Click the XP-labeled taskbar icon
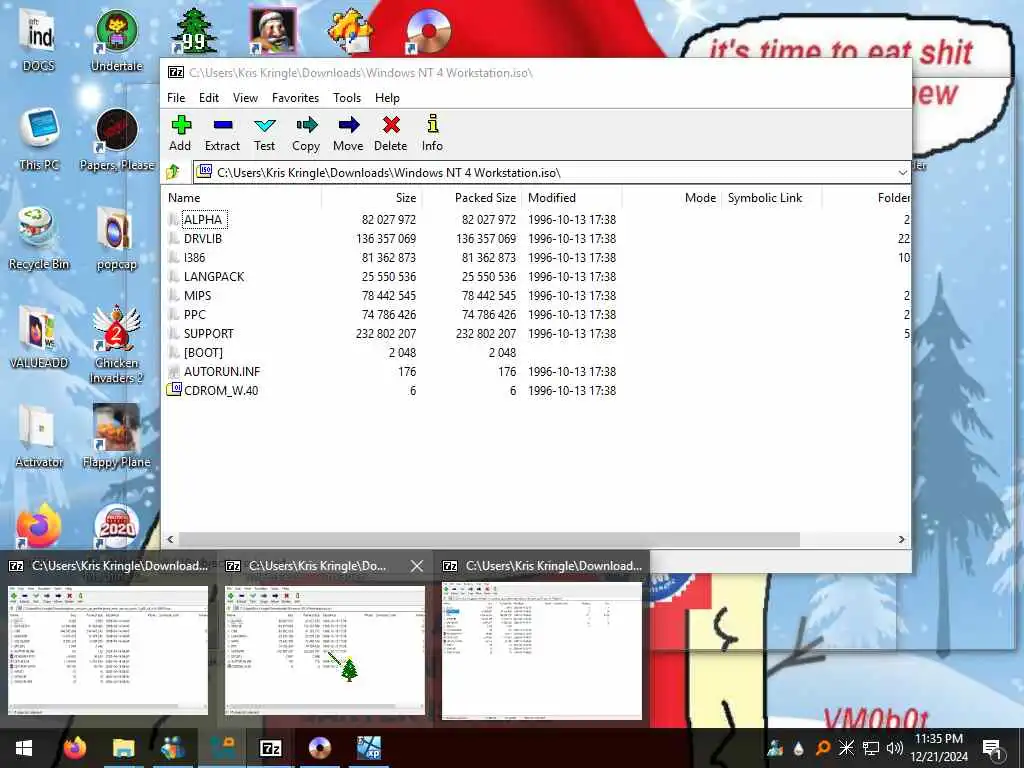 click(369, 748)
